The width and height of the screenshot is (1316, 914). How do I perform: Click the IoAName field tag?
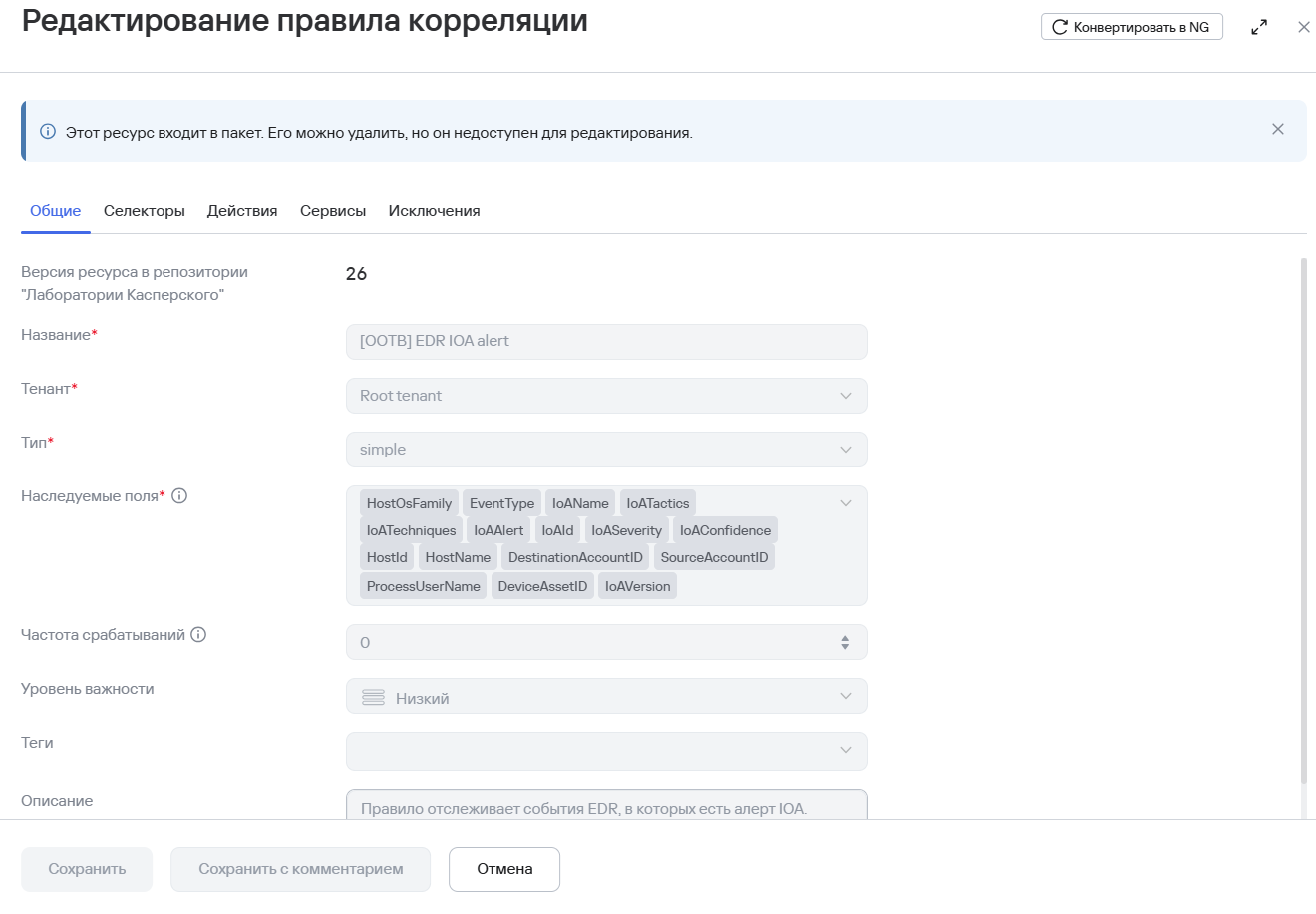[580, 503]
